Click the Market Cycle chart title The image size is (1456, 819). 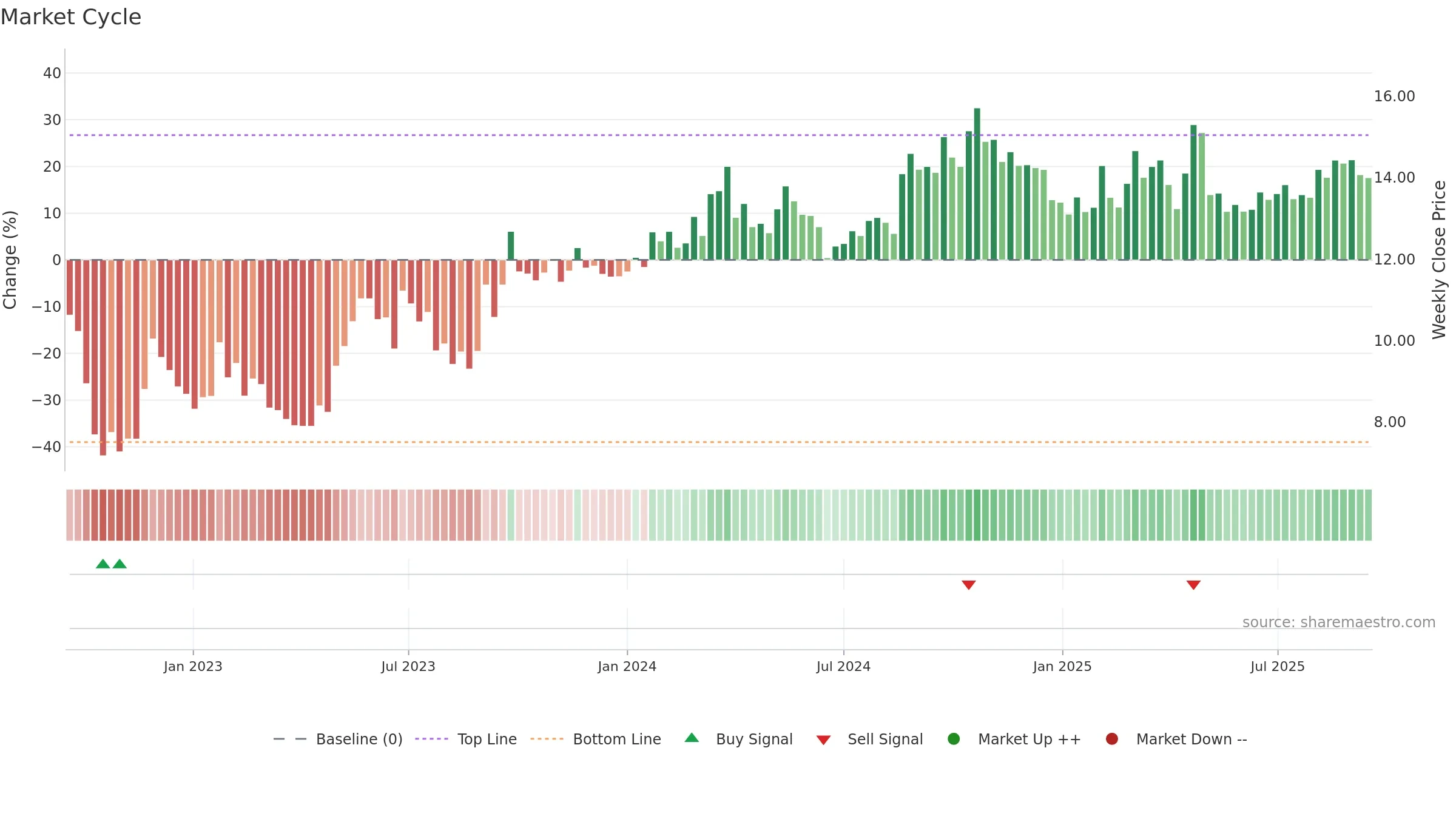coord(71,17)
